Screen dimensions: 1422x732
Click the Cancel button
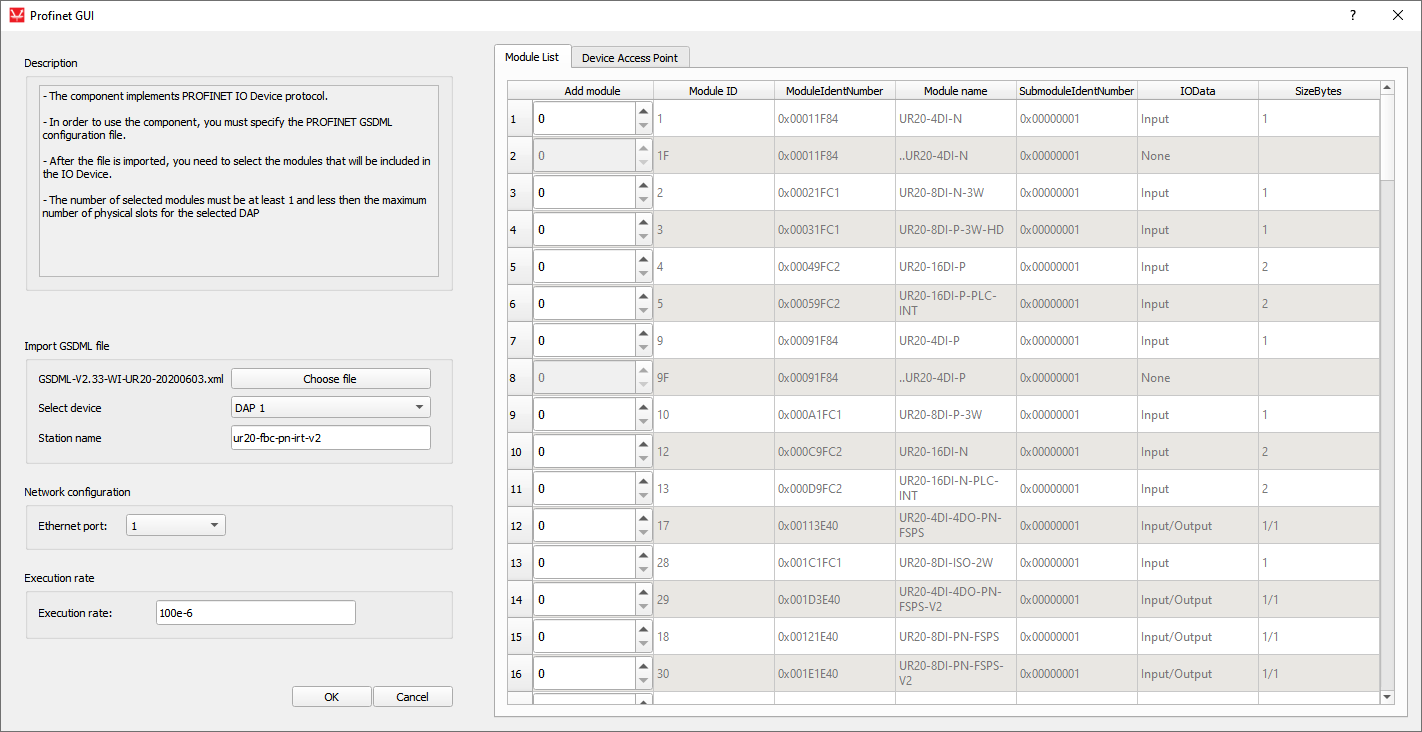(412, 697)
